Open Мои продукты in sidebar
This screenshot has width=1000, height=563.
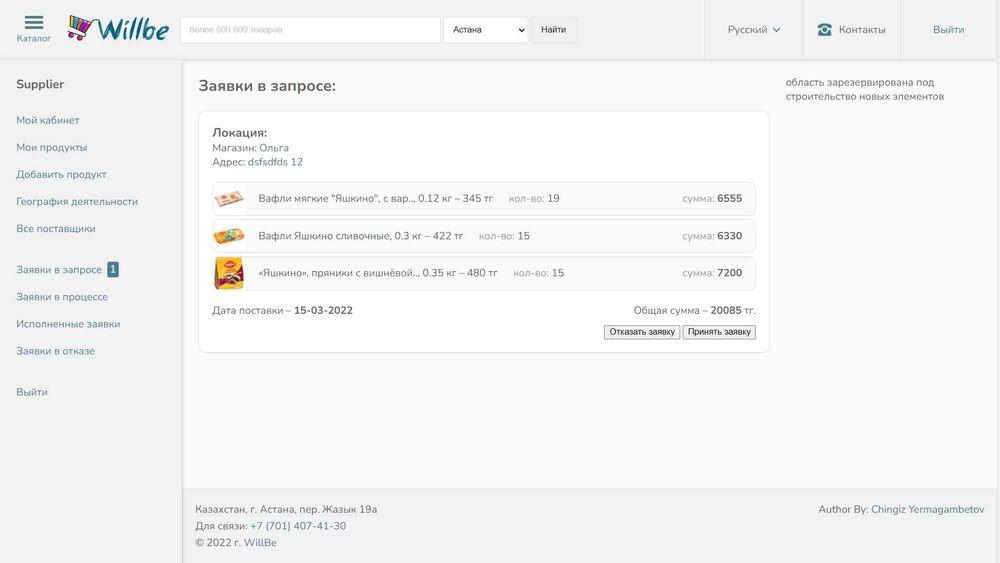(x=52, y=147)
